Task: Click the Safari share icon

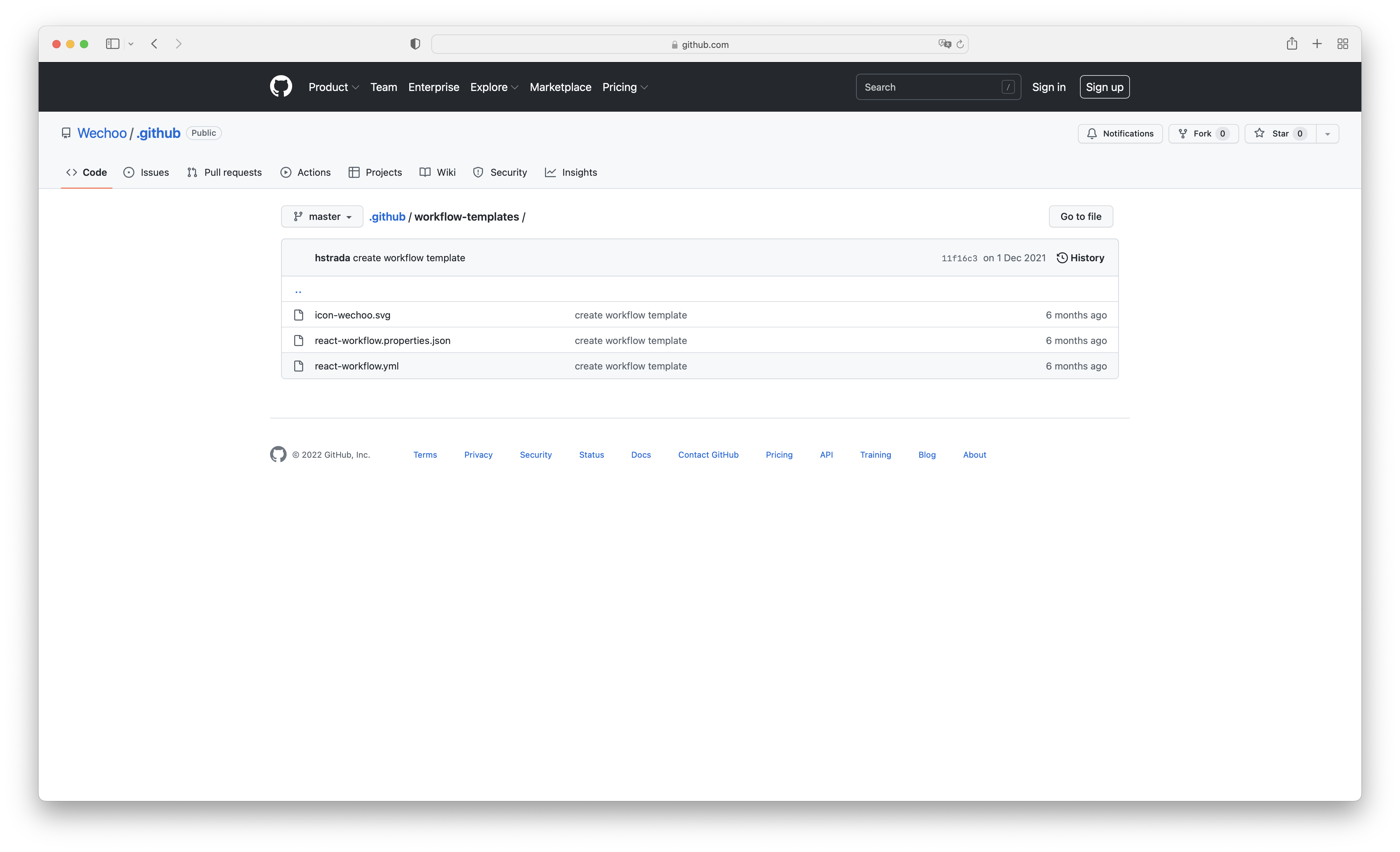Action: click(1291, 44)
